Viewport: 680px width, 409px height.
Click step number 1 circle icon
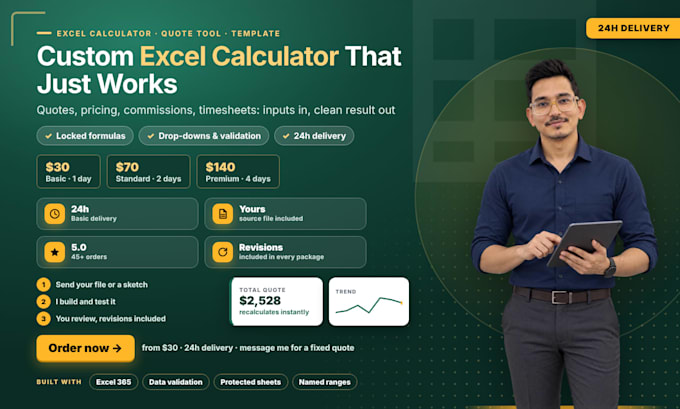tap(43, 285)
